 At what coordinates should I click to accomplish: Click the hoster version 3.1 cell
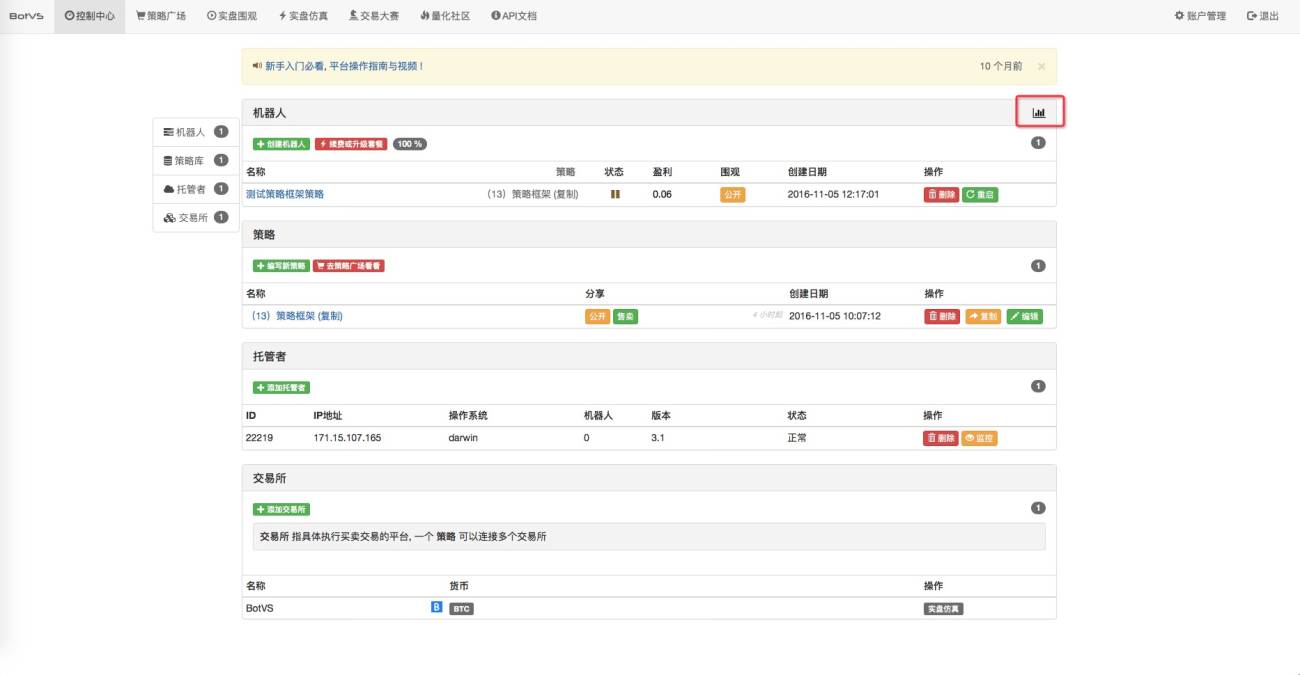(x=658, y=438)
